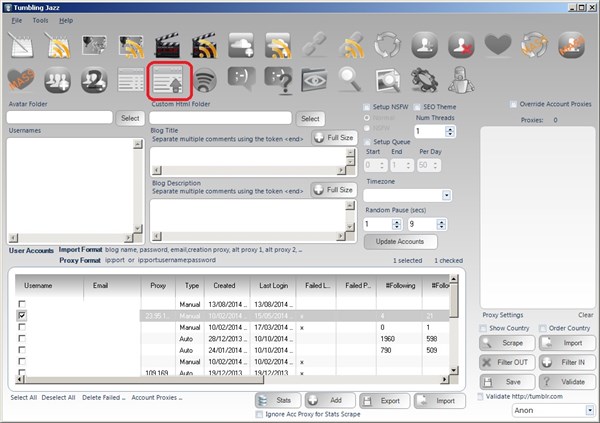Enable the Setup NSFW checkbox
The image size is (600, 423).
click(x=367, y=107)
